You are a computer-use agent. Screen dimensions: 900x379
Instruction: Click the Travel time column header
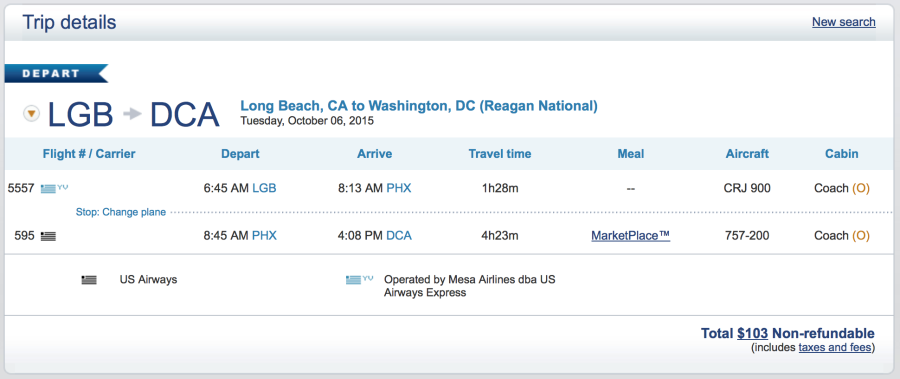tap(499, 154)
